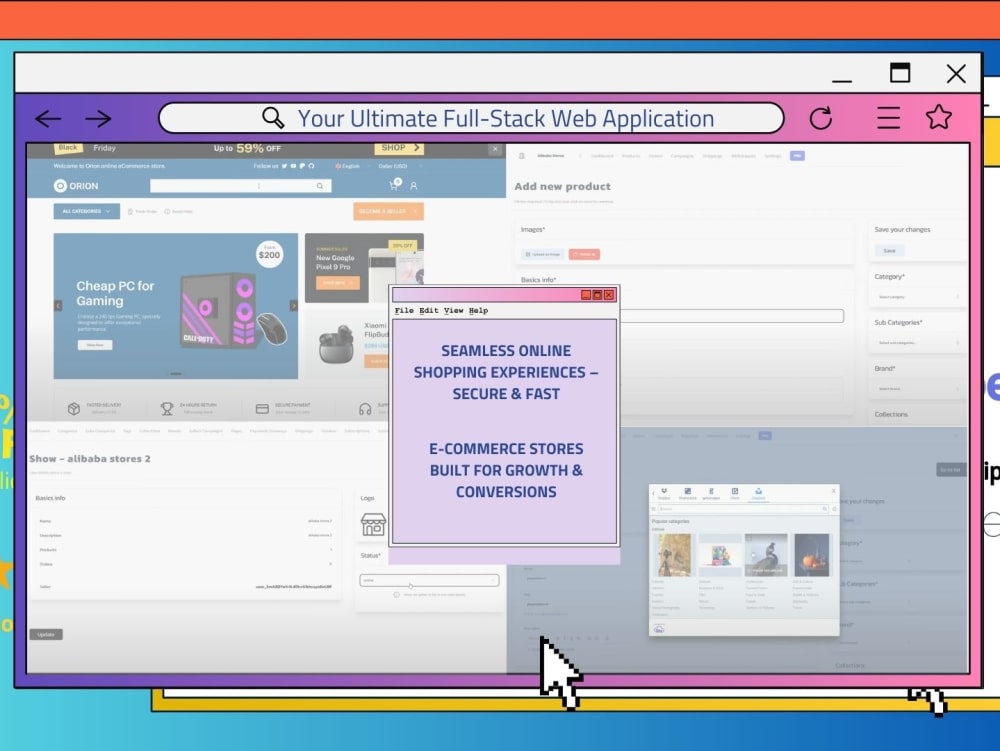Viewport: 1000px width, 751px height.
Task: Click the Show - alibaba stores 2 heading
Action: tap(90, 458)
